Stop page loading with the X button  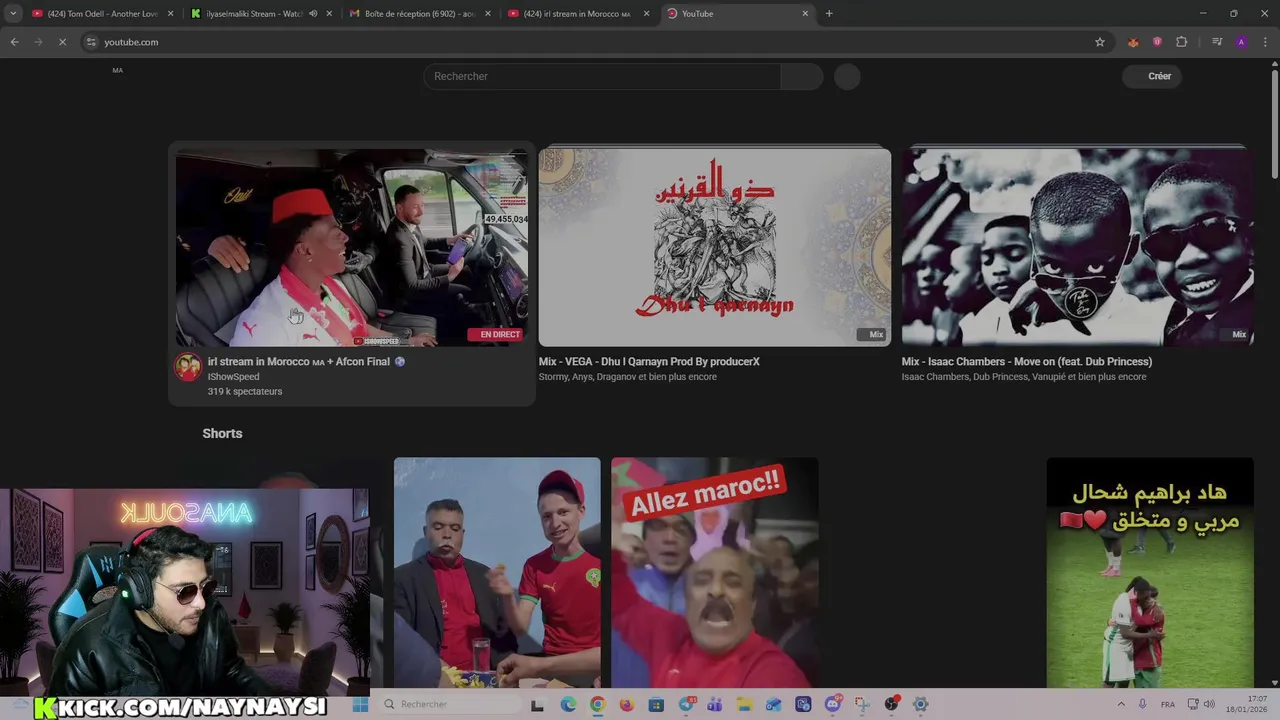tap(62, 42)
